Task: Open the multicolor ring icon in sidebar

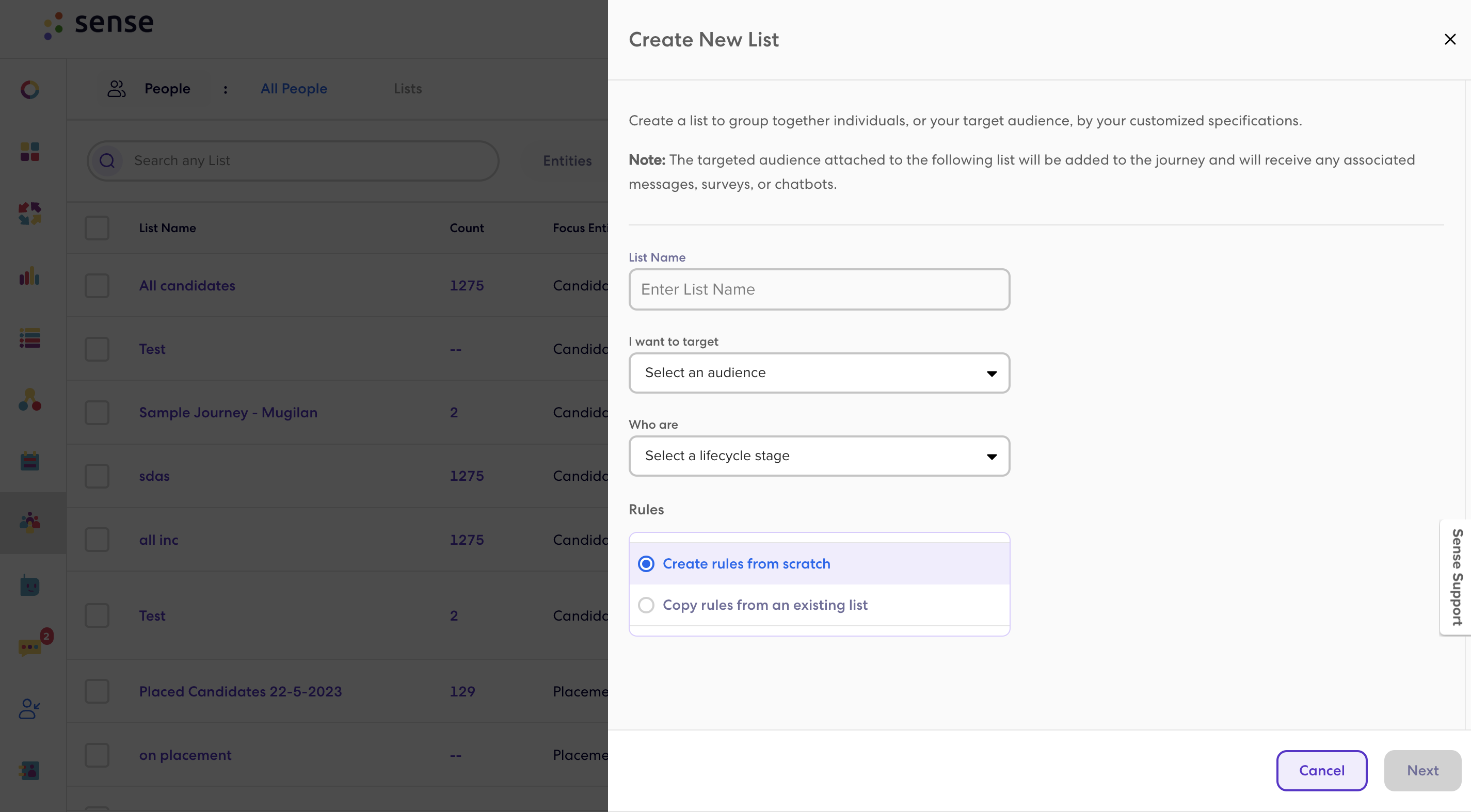Action: [30, 90]
